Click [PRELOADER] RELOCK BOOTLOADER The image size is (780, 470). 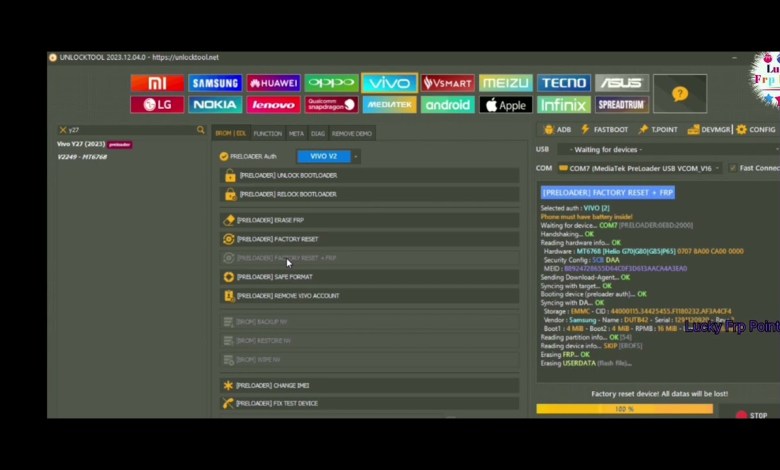(x=370, y=194)
